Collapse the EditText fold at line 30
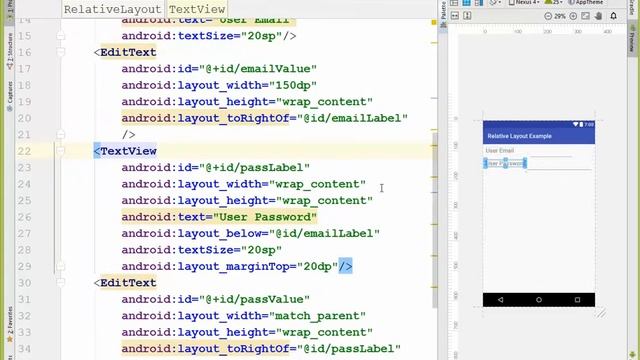Image resolution: width=640 pixels, height=360 pixels. point(60,282)
